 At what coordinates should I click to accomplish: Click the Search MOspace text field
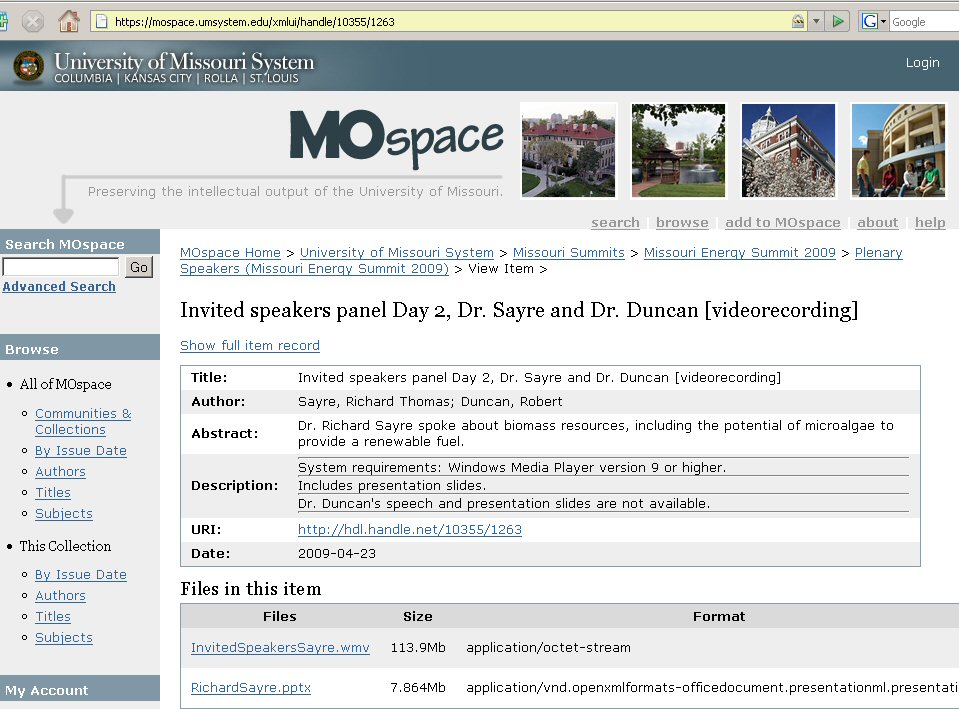61,267
